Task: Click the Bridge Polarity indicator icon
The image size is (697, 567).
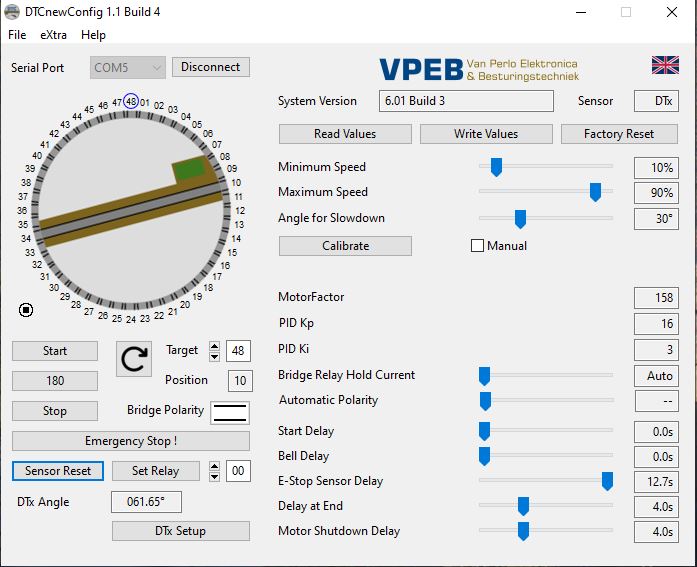Action: (230, 411)
